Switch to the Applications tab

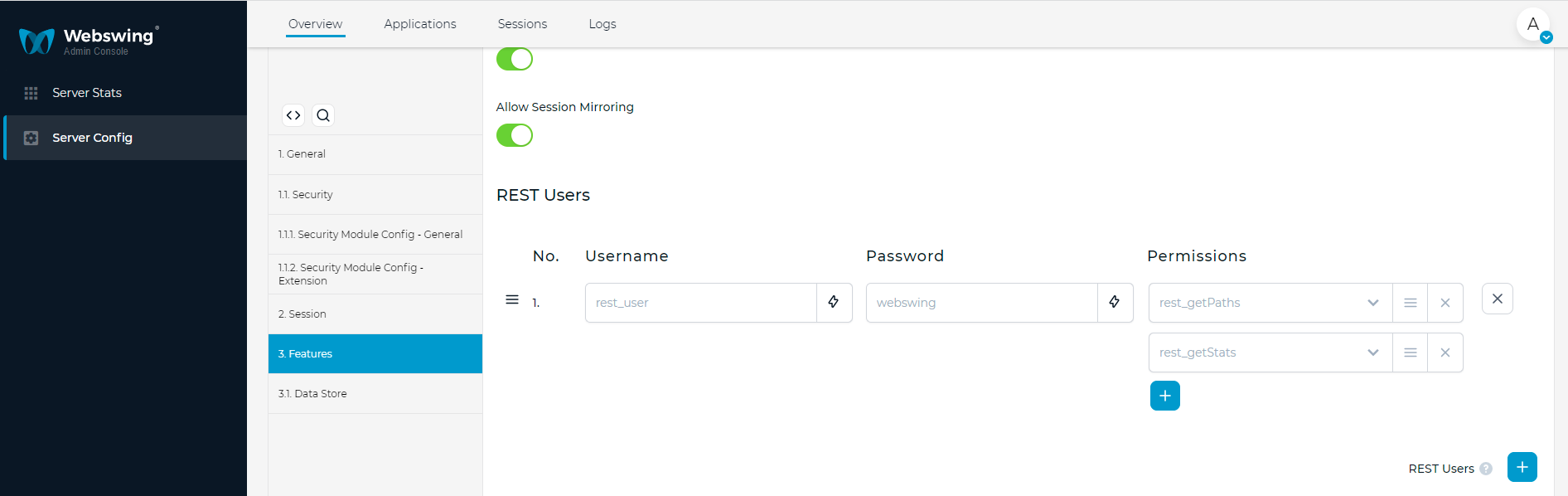(x=420, y=24)
